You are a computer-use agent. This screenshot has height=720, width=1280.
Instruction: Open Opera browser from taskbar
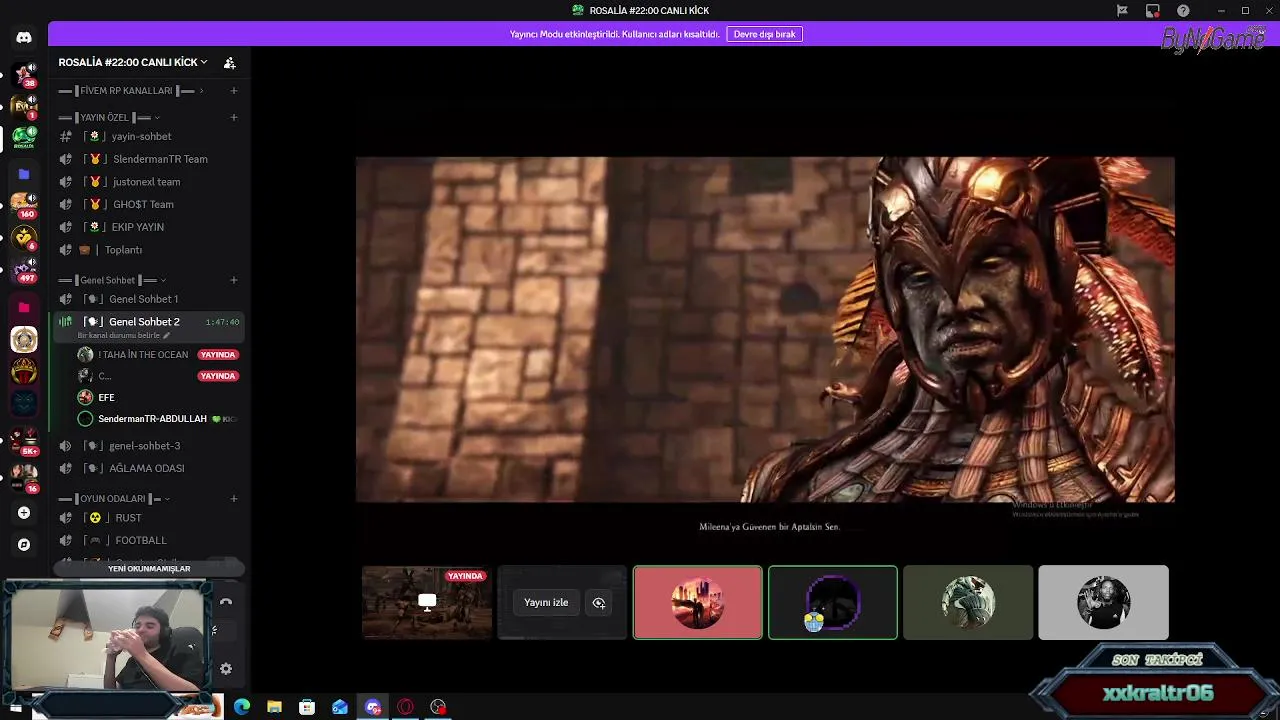coord(405,707)
